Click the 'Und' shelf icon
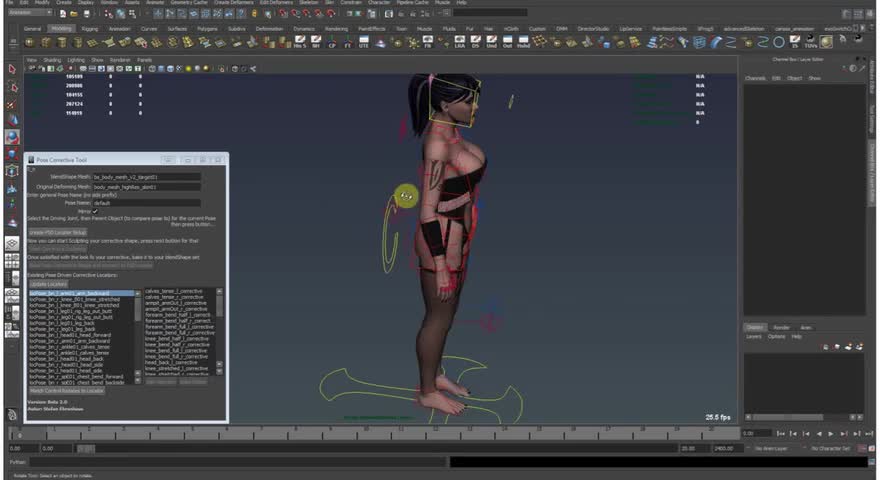 pos(492,42)
